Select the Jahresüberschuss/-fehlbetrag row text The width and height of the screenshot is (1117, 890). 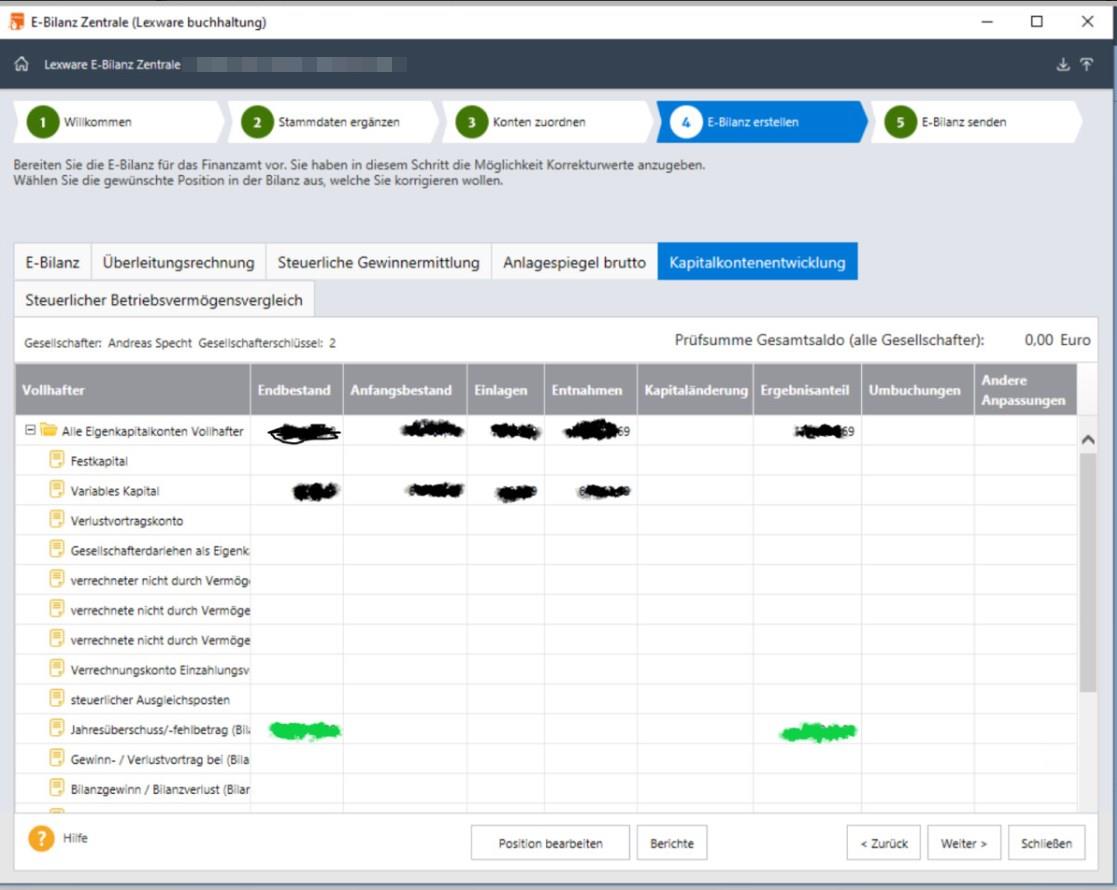pyautogui.click(x=160, y=730)
